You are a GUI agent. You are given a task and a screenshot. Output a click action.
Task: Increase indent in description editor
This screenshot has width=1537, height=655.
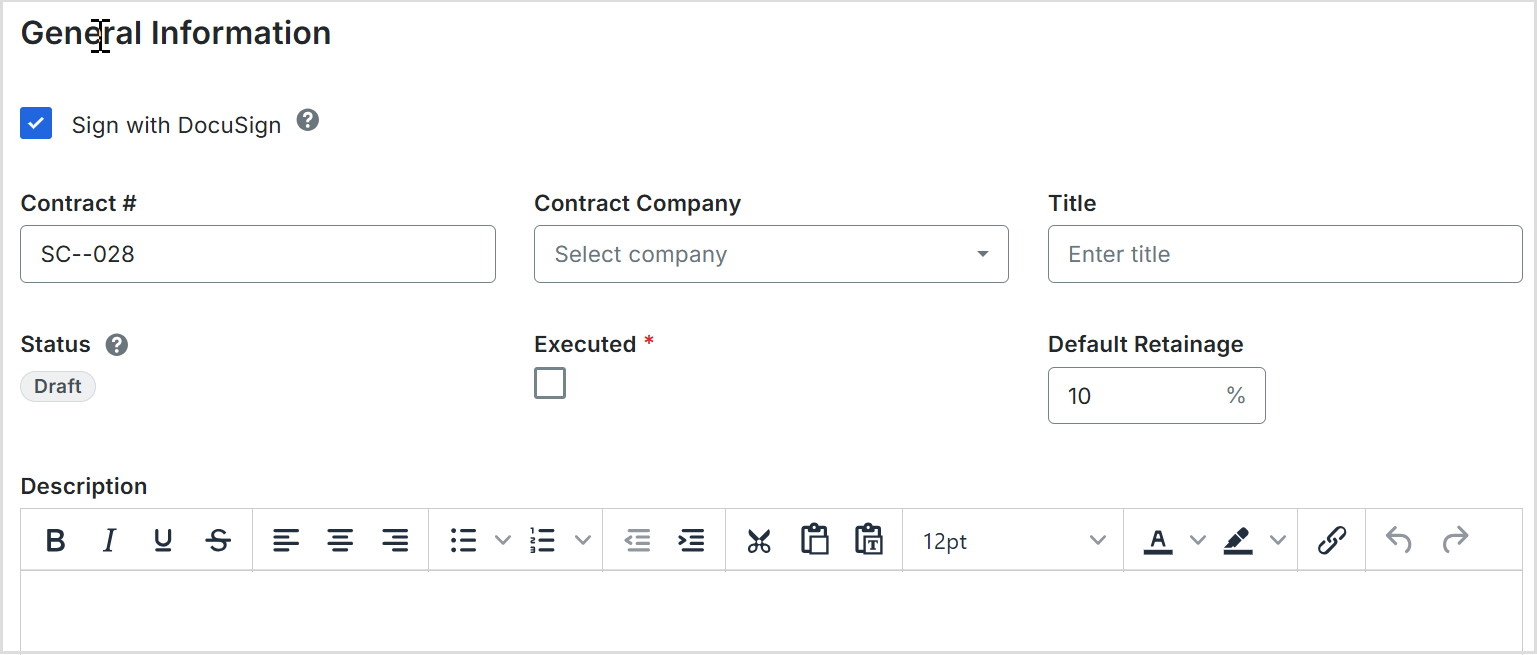(x=691, y=541)
